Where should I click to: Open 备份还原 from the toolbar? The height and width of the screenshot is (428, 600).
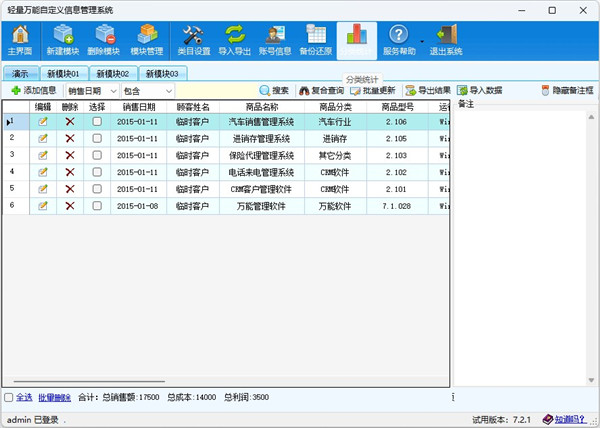pyautogui.click(x=316, y=40)
